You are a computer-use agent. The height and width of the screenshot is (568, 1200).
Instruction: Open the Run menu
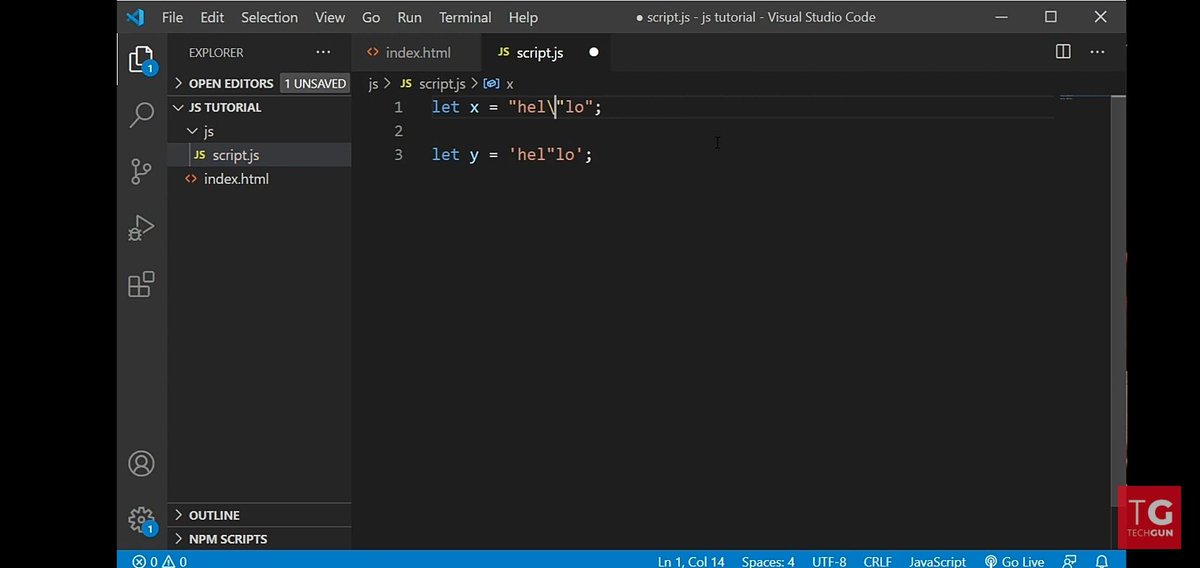pyautogui.click(x=409, y=17)
